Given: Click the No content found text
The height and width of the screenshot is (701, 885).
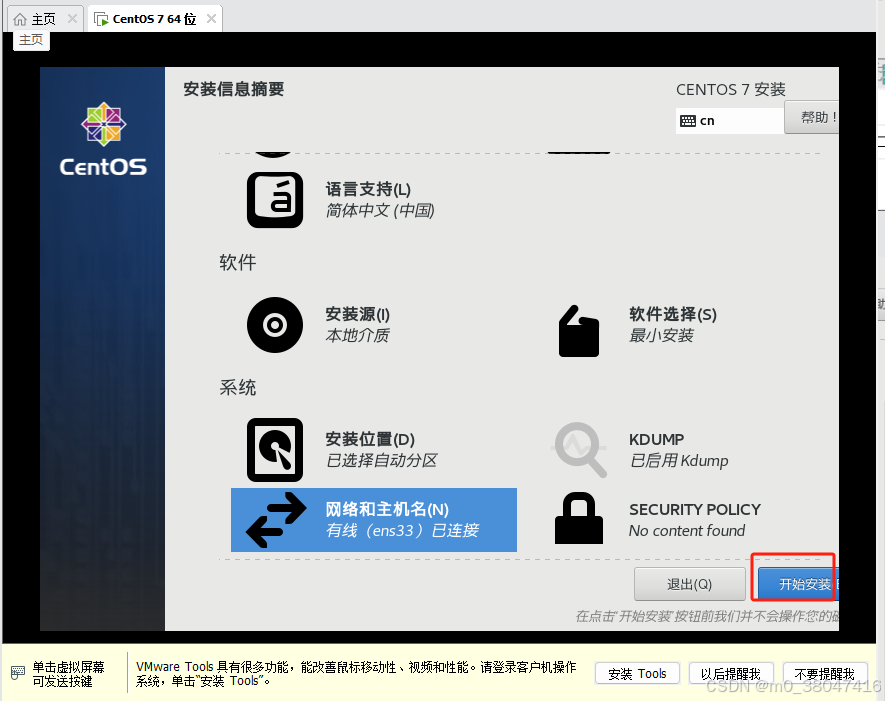Looking at the screenshot, I should (687, 531).
